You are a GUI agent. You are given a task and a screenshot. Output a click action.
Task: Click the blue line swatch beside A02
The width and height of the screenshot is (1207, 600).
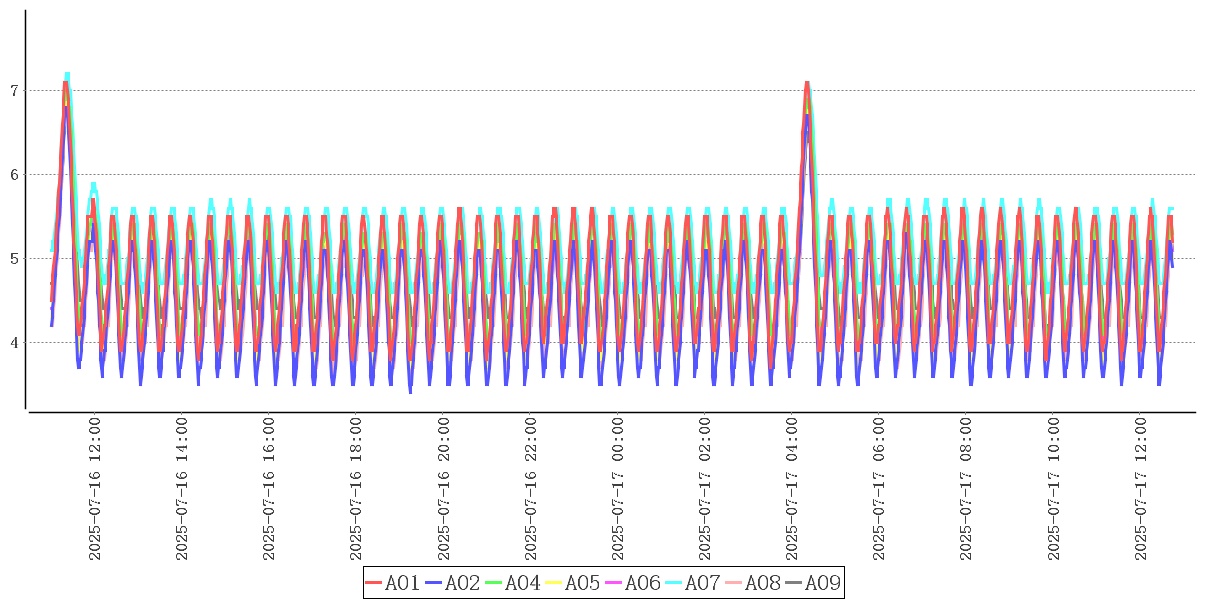pyautogui.click(x=434, y=583)
